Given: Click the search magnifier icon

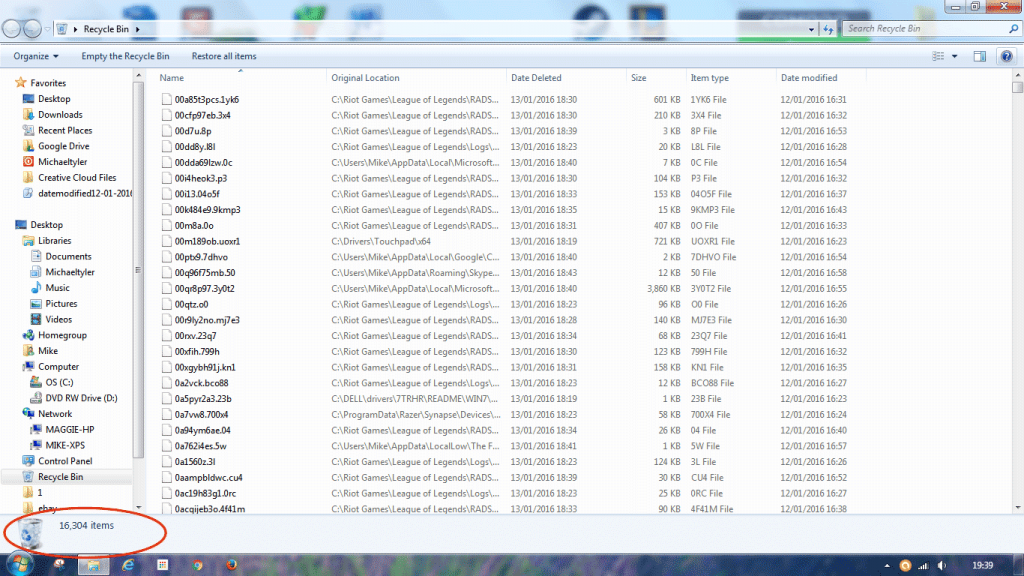Looking at the screenshot, I should point(1014,29).
